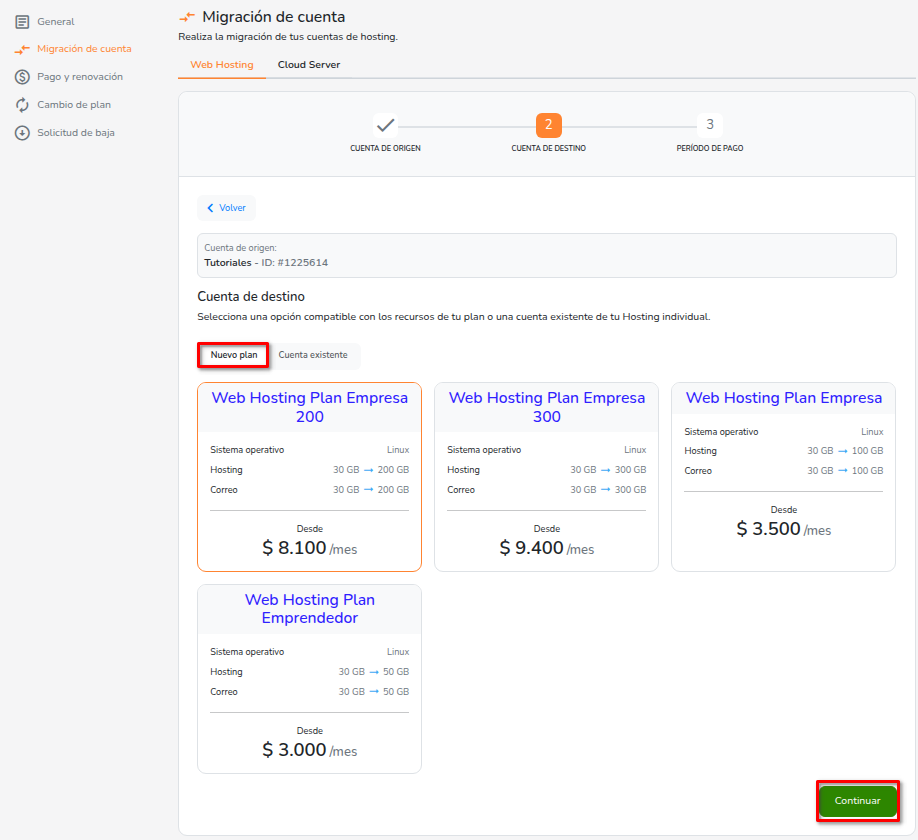
Task: Click Correo 30 GB → 300 GB row
Action: tap(546, 490)
